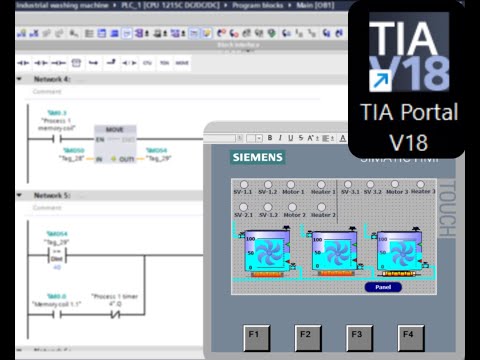Insert an empty box from favorites
480x360 pixels.
pyautogui.click(x=76, y=63)
